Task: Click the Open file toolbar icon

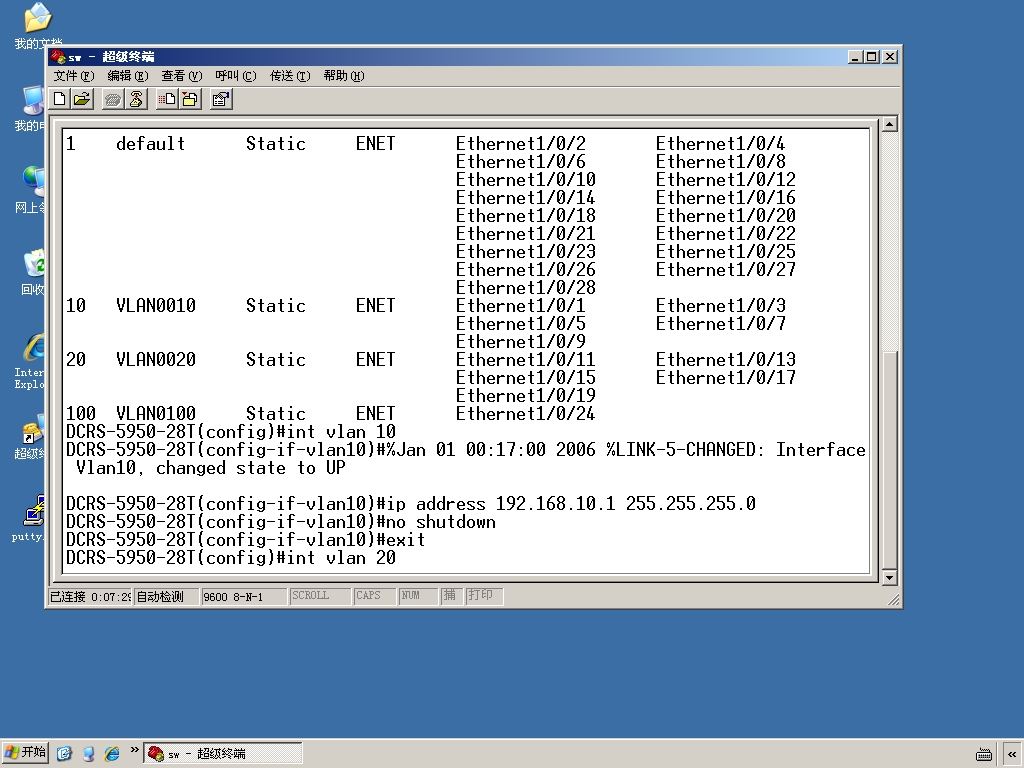Action: click(82, 99)
